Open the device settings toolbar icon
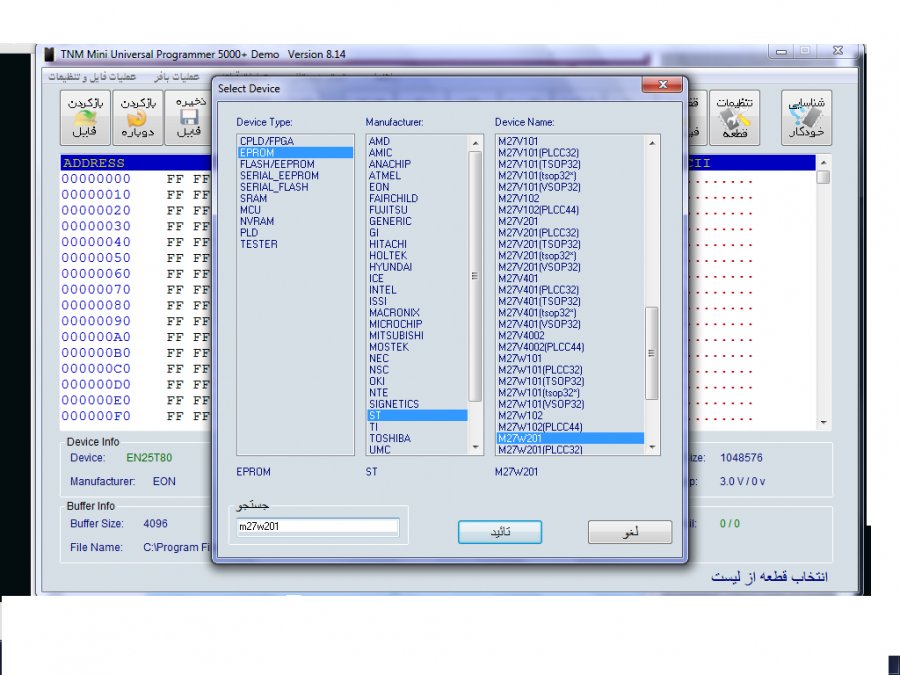This screenshot has height=675, width=900. [734, 117]
